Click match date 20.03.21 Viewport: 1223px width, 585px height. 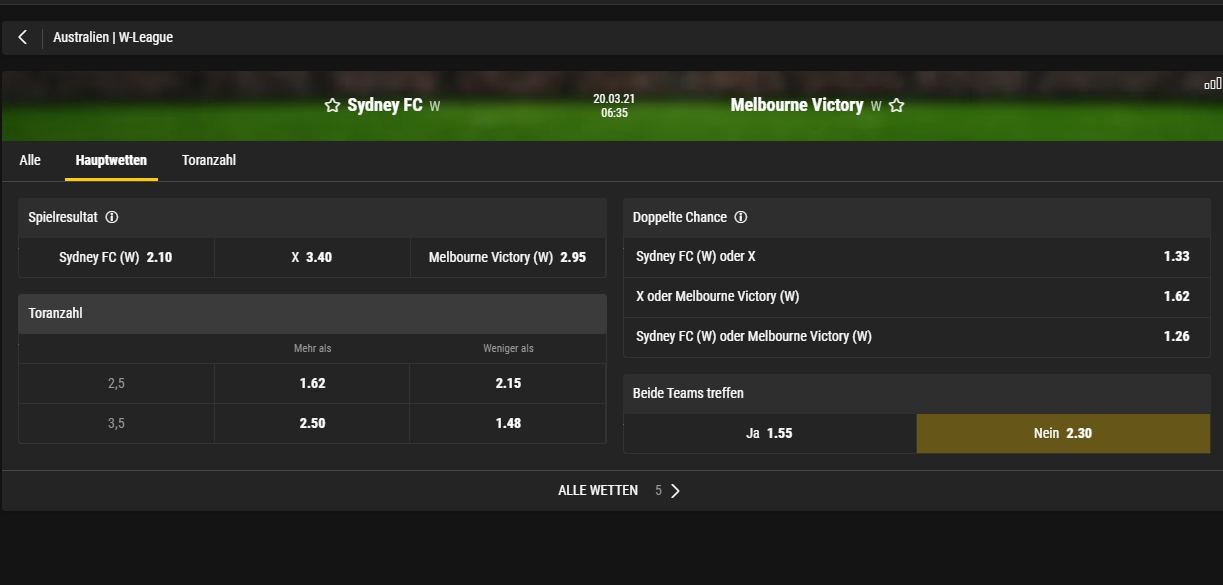click(x=614, y=99)
